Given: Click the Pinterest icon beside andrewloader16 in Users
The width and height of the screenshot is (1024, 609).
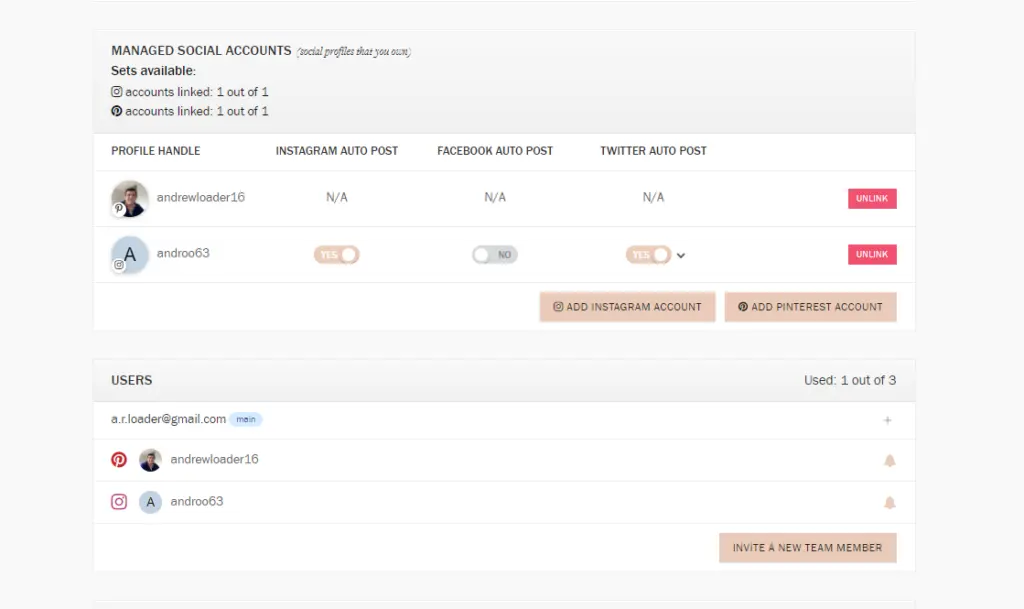Looking at the screenshot, I should tap(119, 460).
